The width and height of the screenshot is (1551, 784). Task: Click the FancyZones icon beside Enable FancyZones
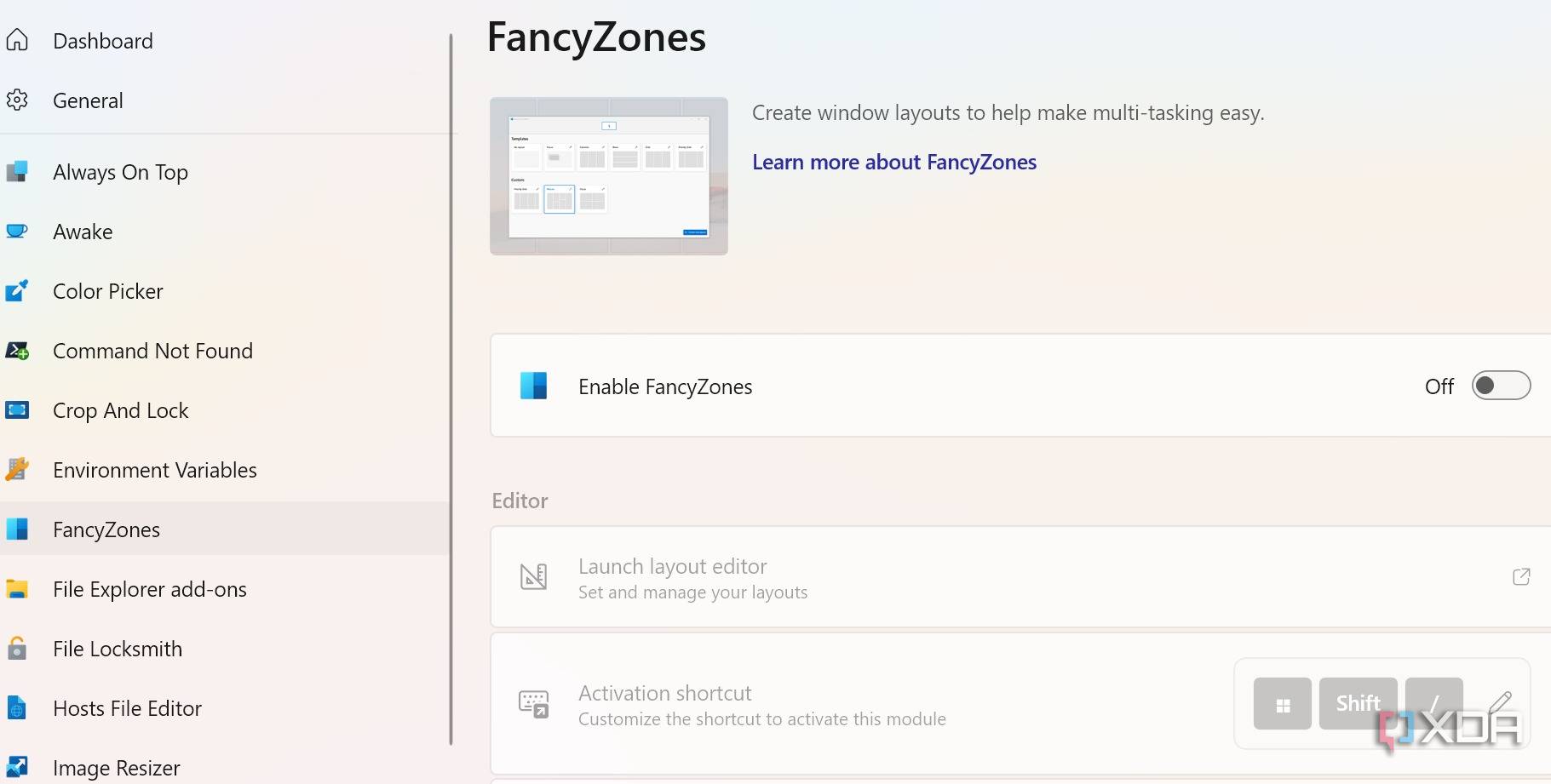pos(533,386)
